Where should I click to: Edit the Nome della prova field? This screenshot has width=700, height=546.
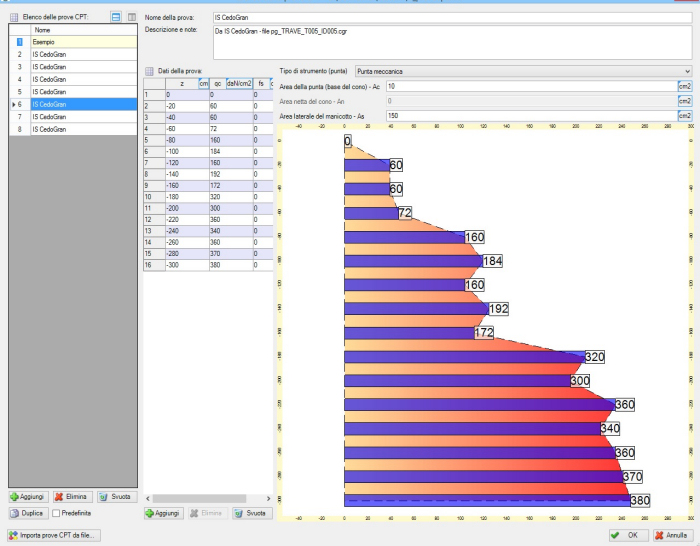[x=453, y=17]
